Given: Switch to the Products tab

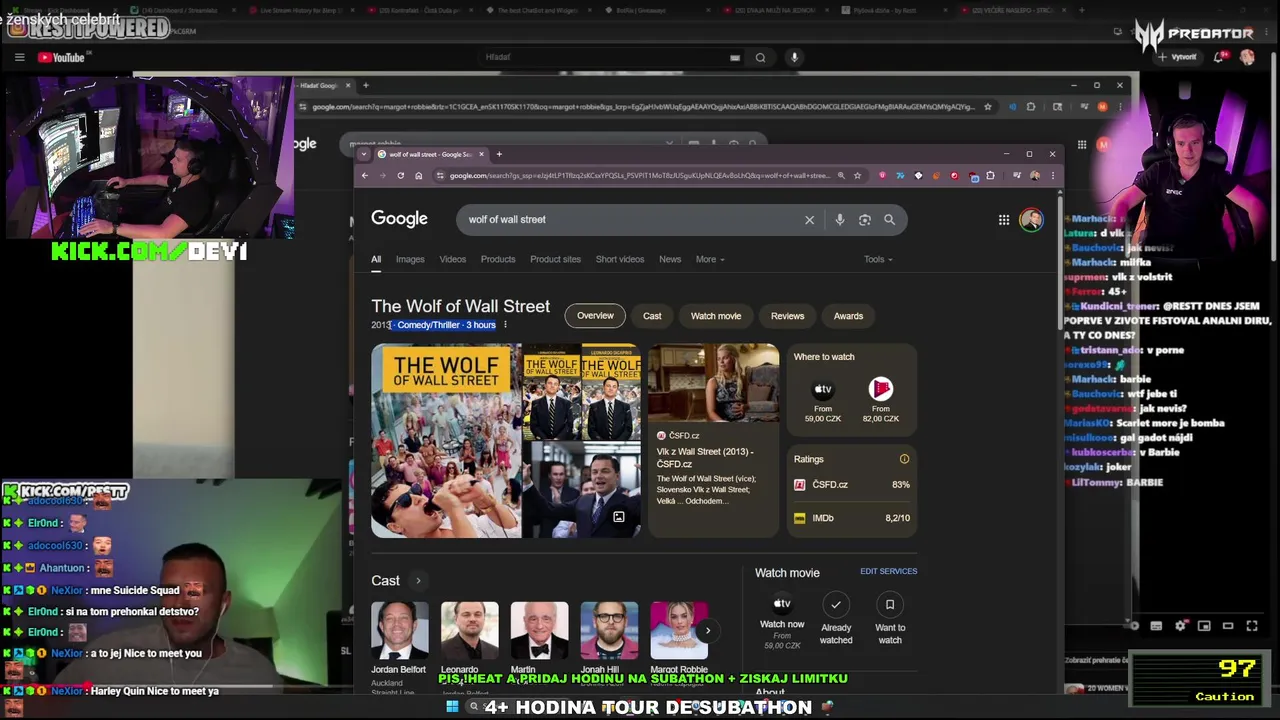Looking at the screenshot, I should tap(498, 259).
